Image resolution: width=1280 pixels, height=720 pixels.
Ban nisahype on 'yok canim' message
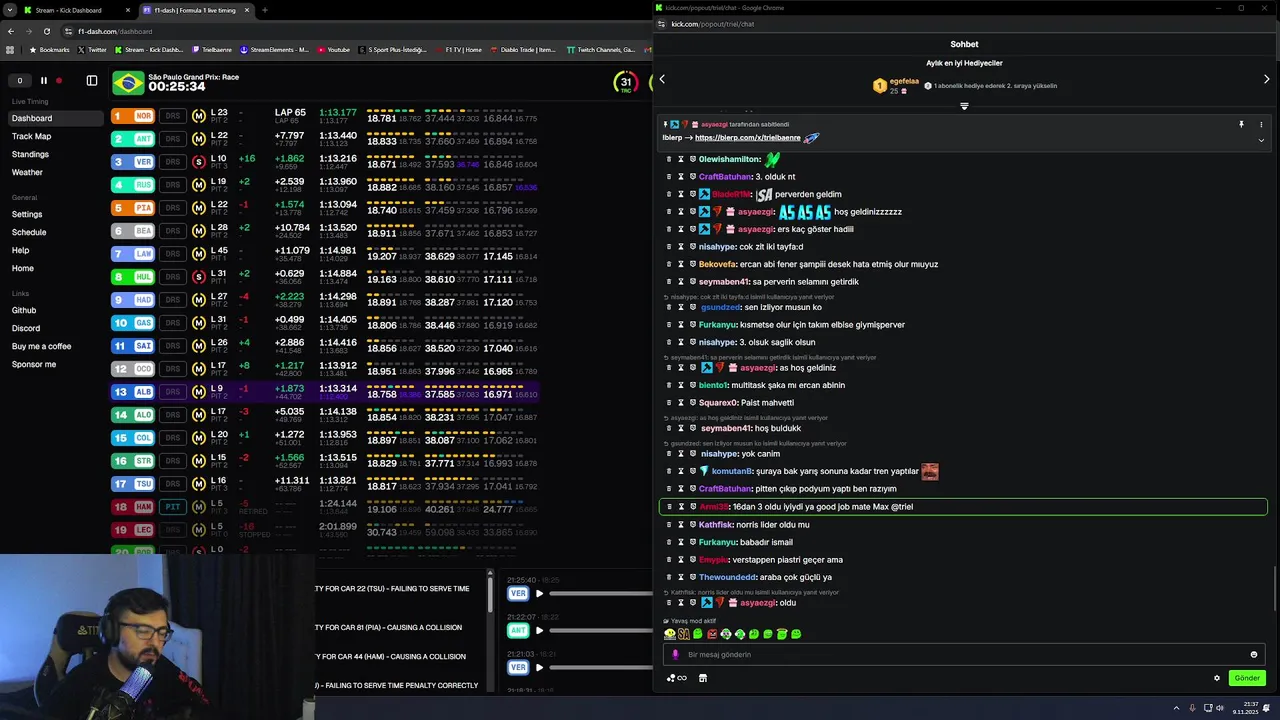point(693,454)
